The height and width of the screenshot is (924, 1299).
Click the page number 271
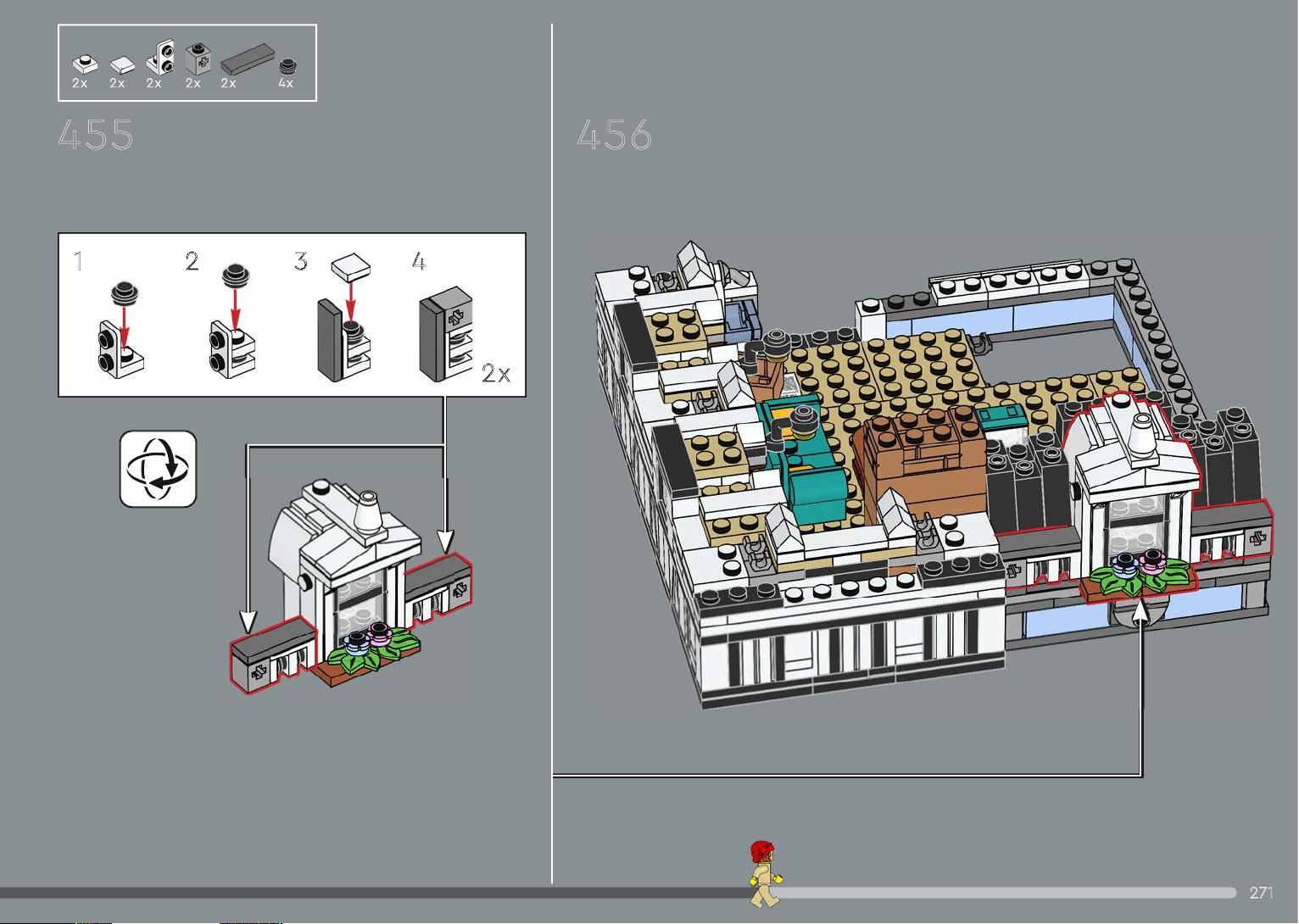pyautogui.click(x=1261, y=893)
